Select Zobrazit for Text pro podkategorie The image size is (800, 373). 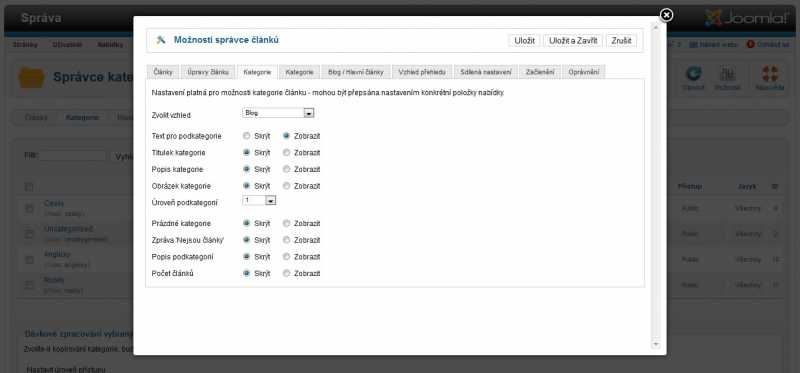pos(287,136)
